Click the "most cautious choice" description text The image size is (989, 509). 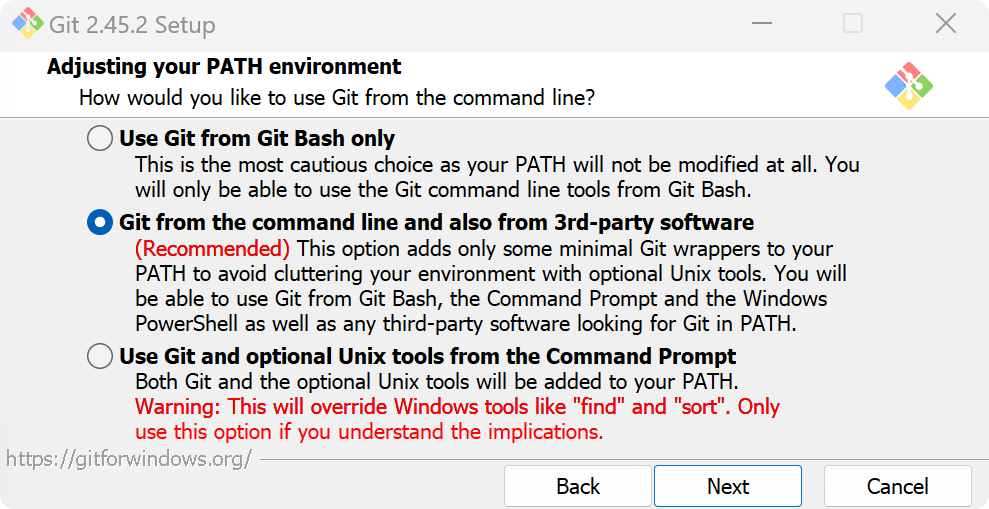[x=497, y=164]
